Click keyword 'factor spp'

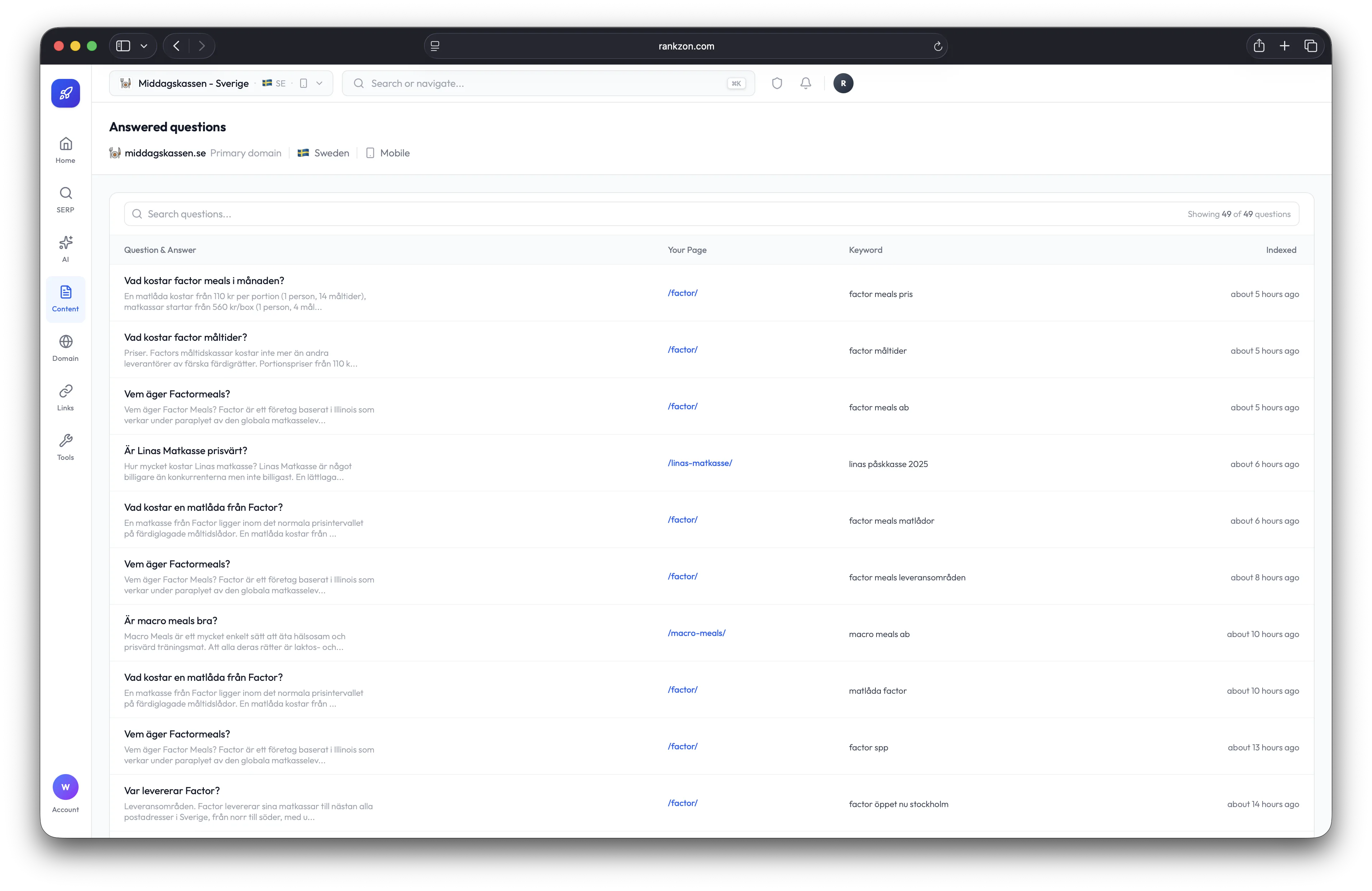coord(868,748)
